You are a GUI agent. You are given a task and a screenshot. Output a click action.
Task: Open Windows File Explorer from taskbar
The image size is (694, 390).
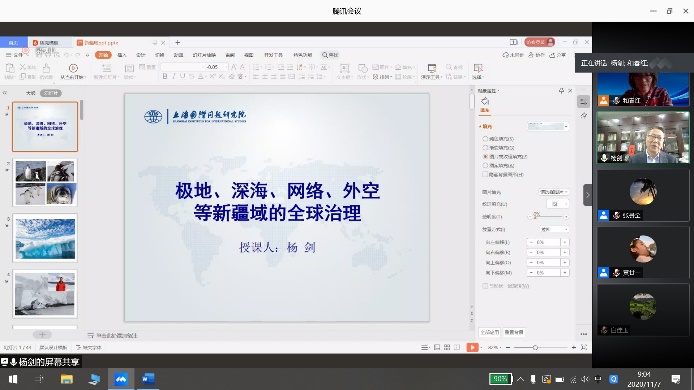[67, 379]
